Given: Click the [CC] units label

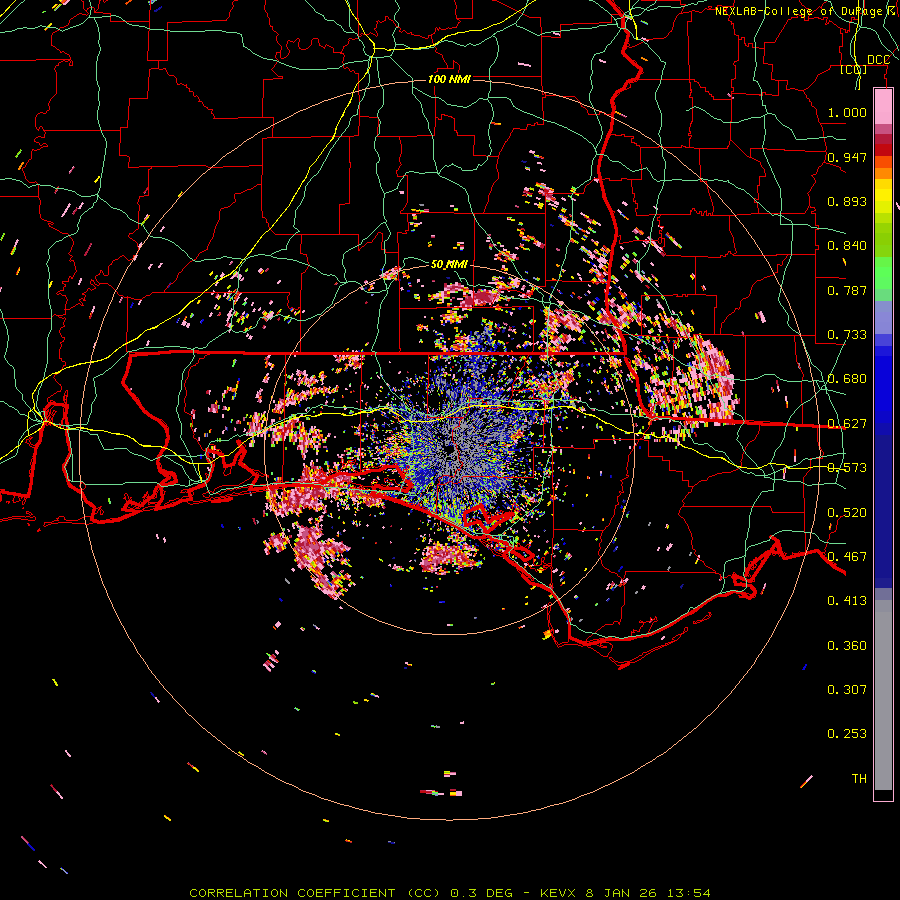Looking at the screenshot, I should coord(852,70).
